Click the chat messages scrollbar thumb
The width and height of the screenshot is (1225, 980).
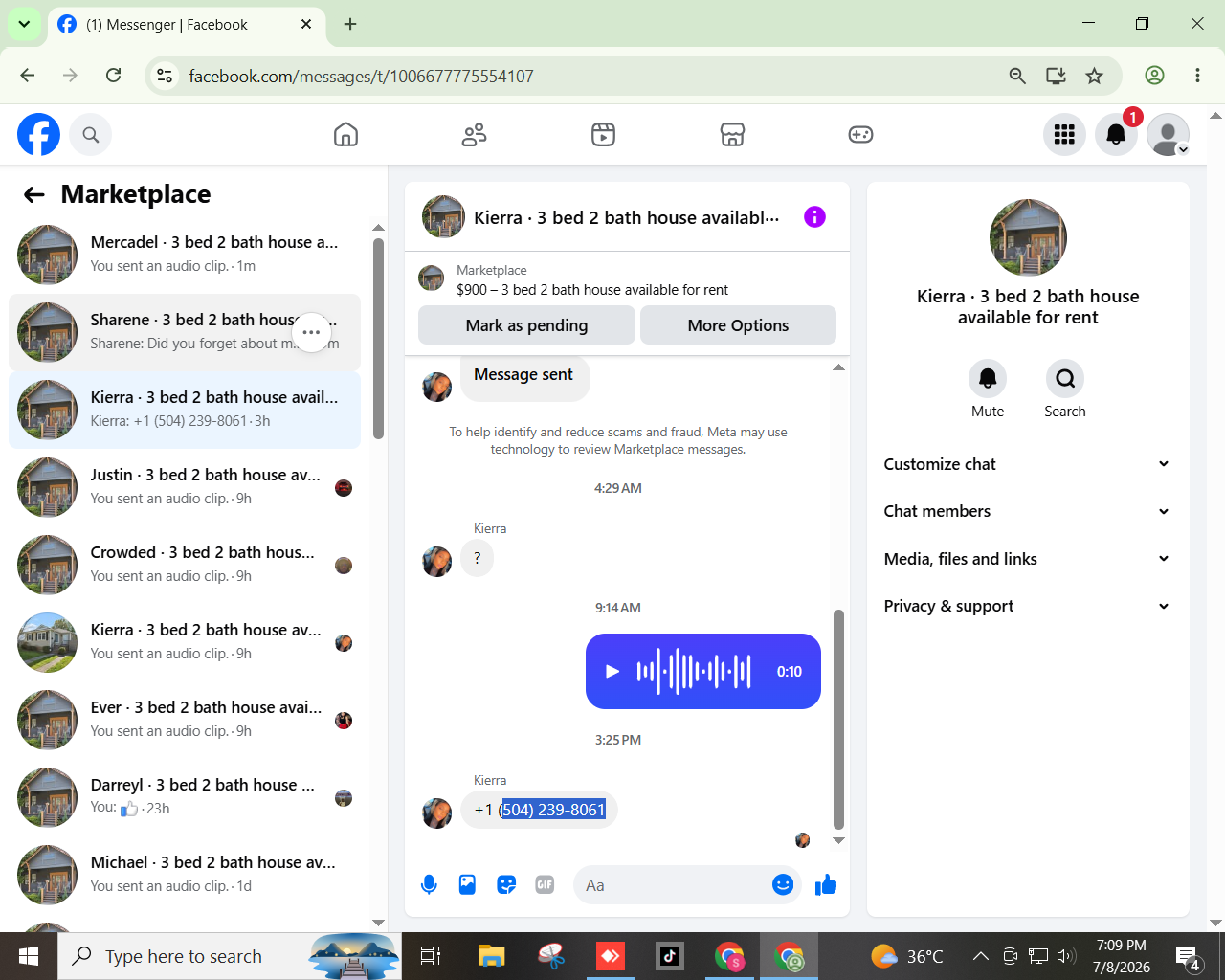click(x=838, y=719)
